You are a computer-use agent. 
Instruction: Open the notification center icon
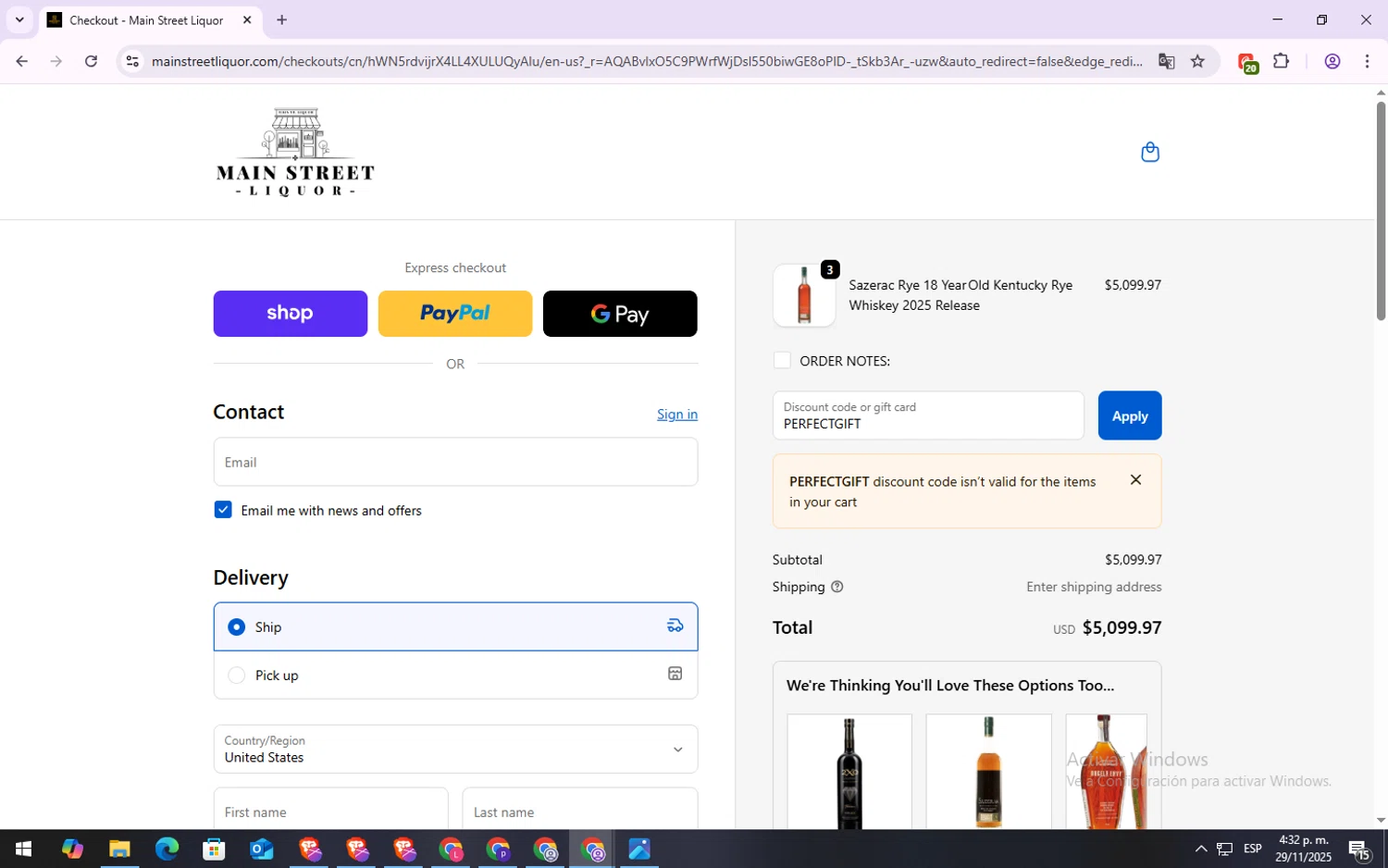click(x=1359, y=849)
